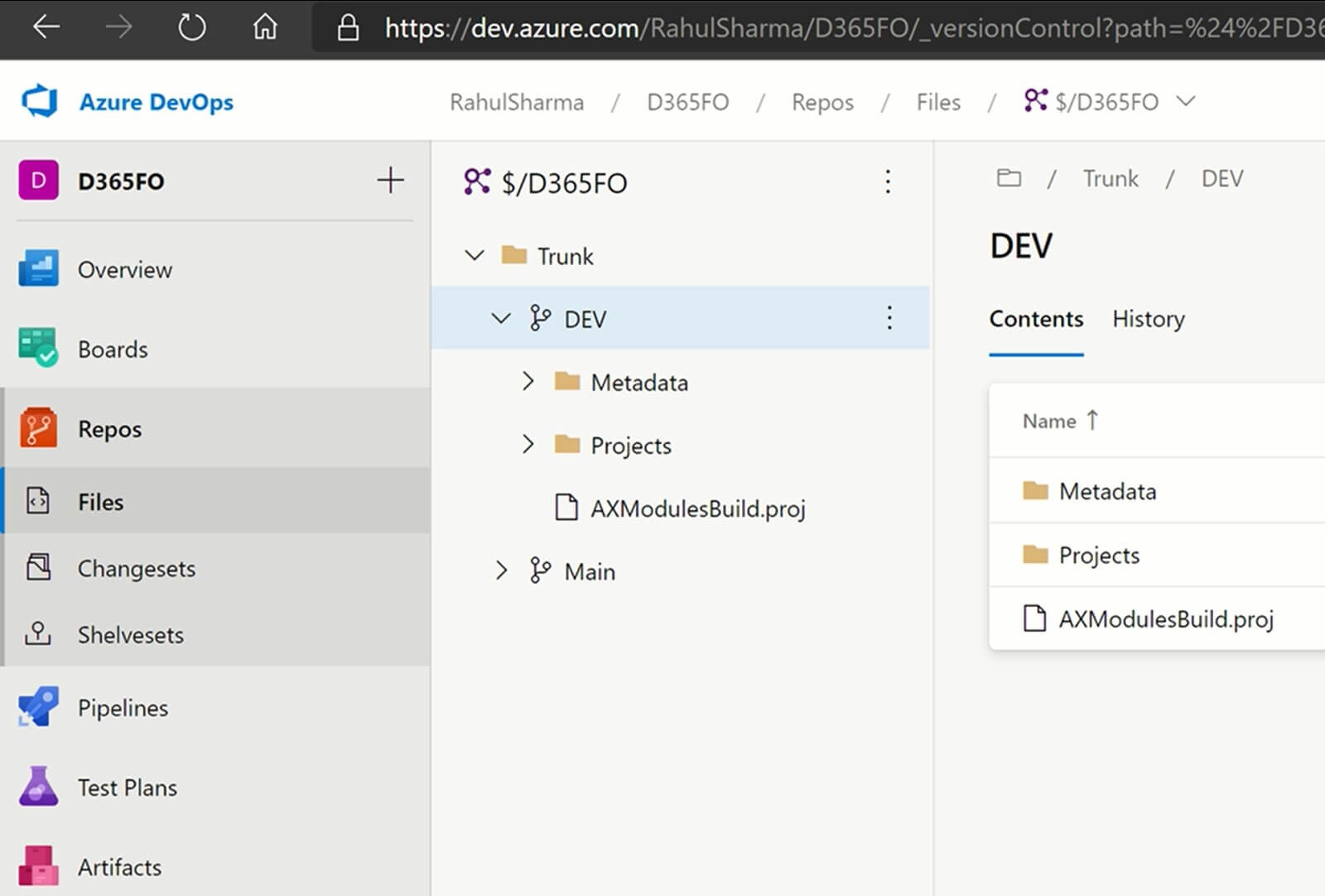Open the Artifacts section icon
The image size is (1325, 896).
pos(38,866)
